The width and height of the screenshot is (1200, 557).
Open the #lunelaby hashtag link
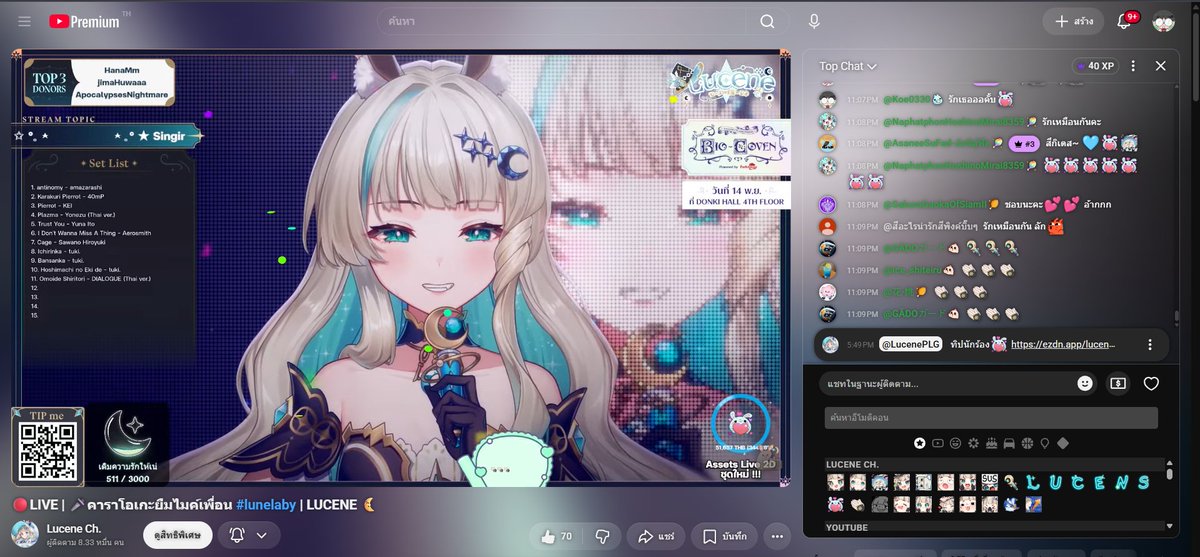tap(266, 504)
